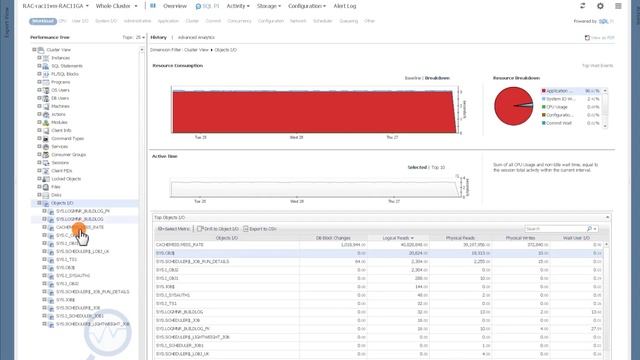Select the Network resource filter
Screen dimensions: 640x360
(298, 21)
